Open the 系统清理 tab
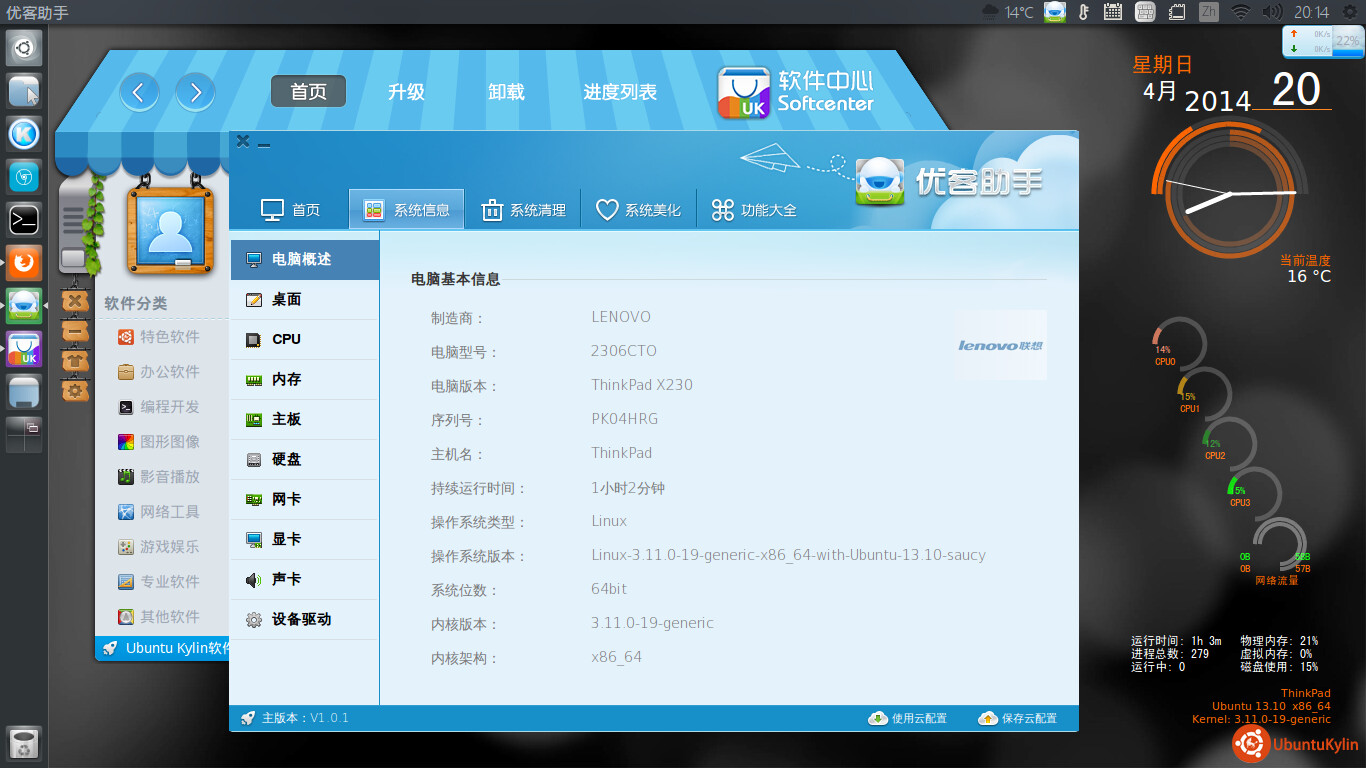1366x768 pixels. click(x=523, y=210)
